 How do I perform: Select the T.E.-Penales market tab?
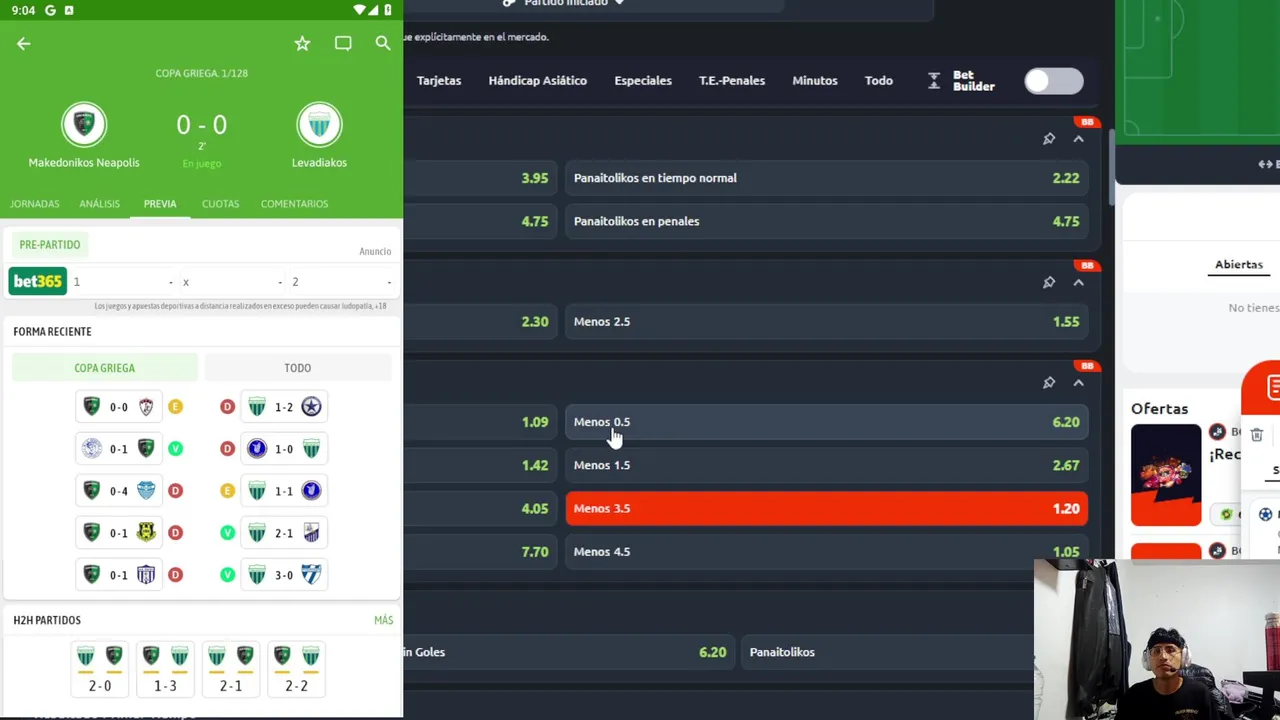(x=732, y=81)
